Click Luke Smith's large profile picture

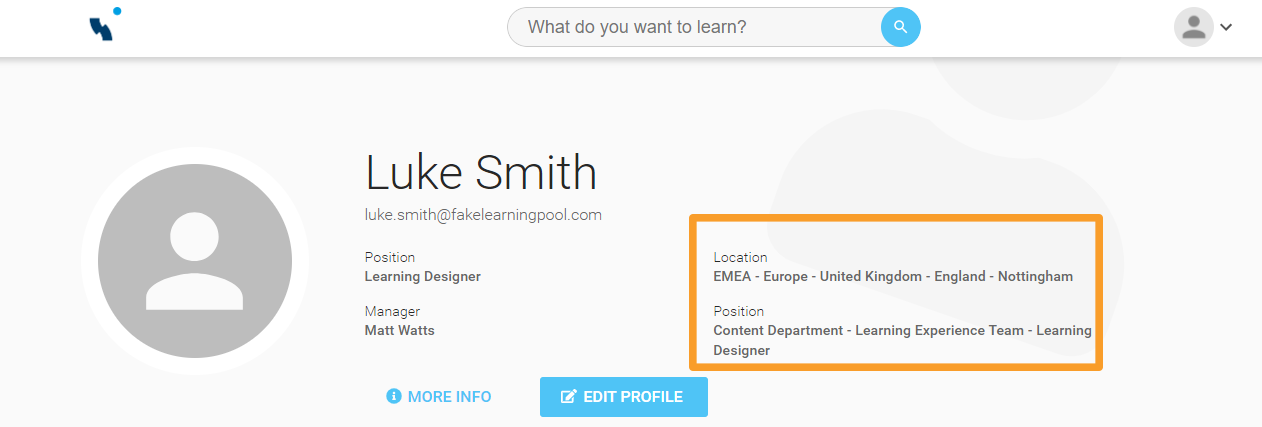point(195,263)
